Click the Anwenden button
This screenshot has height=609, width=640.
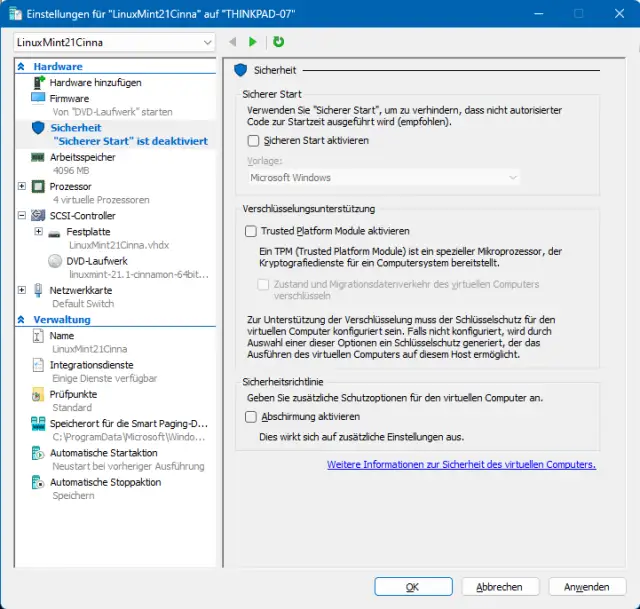point(586,587)
